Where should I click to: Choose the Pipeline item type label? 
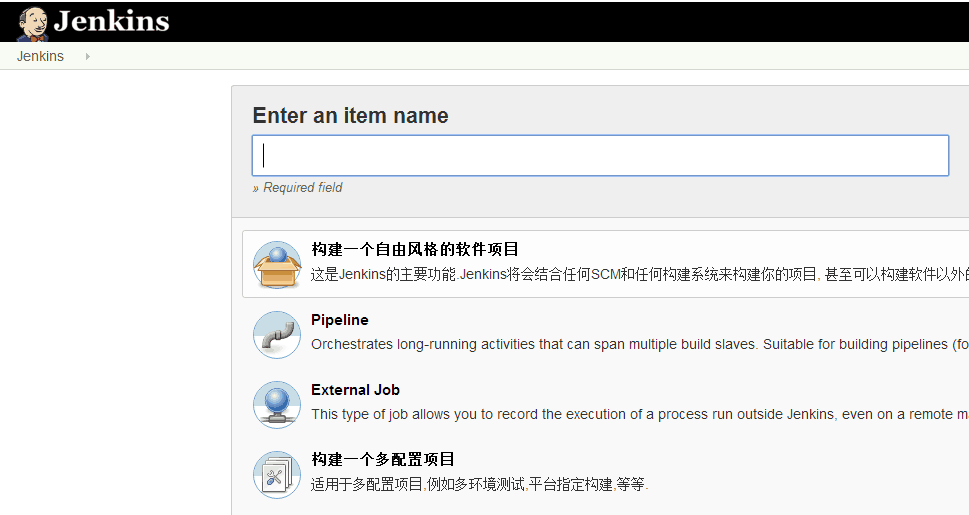(340, 320)
